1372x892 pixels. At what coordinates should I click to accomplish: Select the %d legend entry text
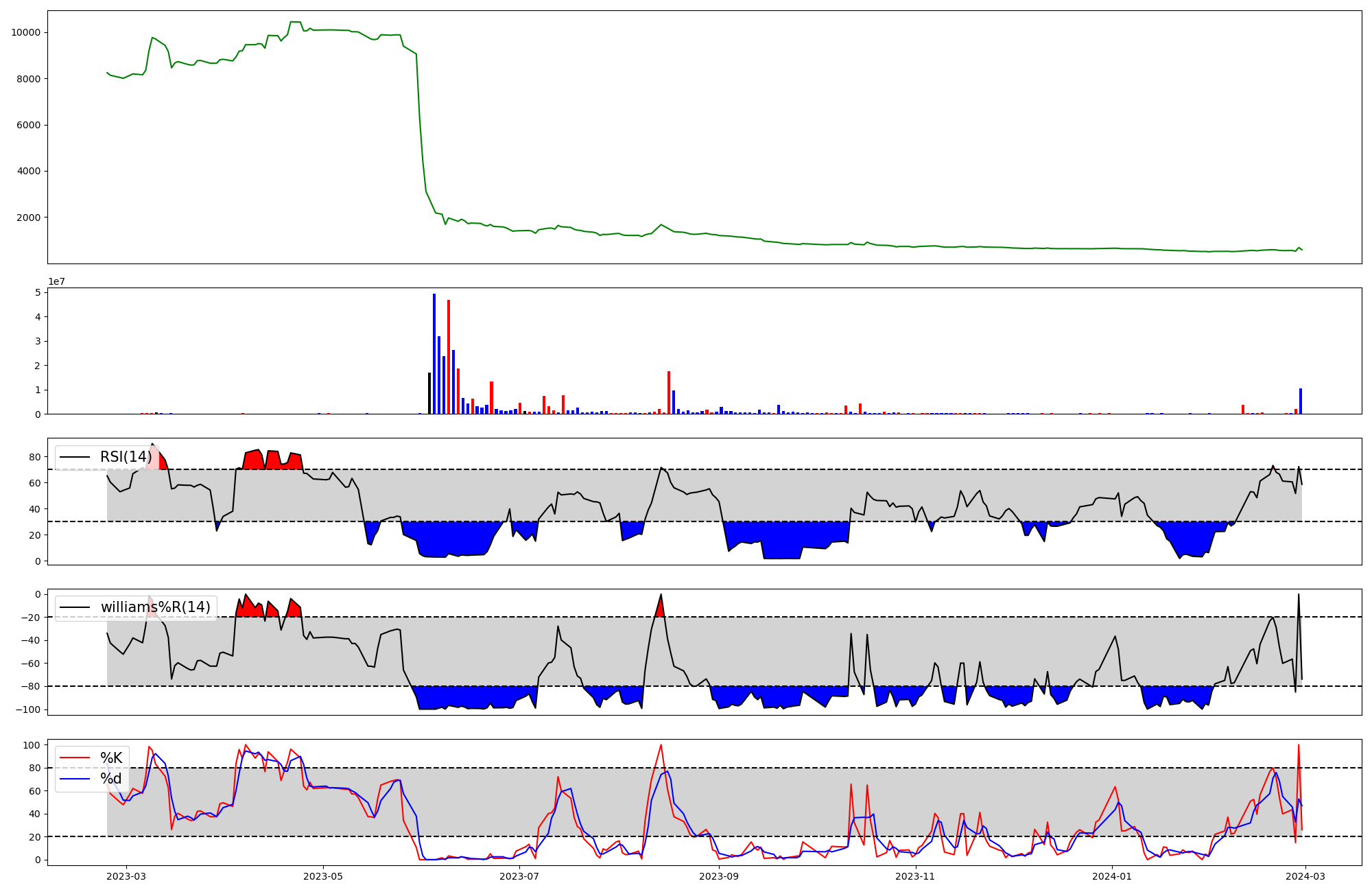(x=111, y=779)
